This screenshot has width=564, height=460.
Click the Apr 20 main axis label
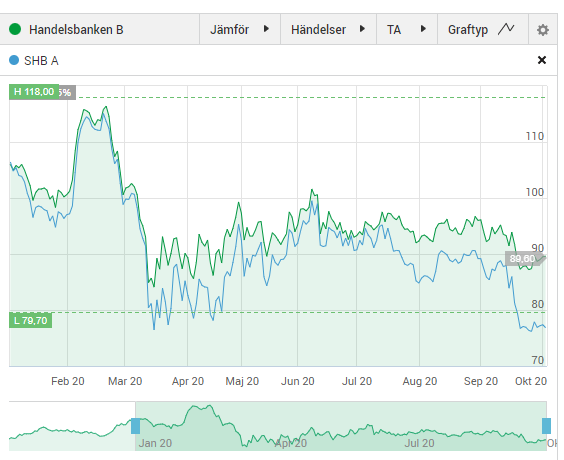[x=188, y=381]
